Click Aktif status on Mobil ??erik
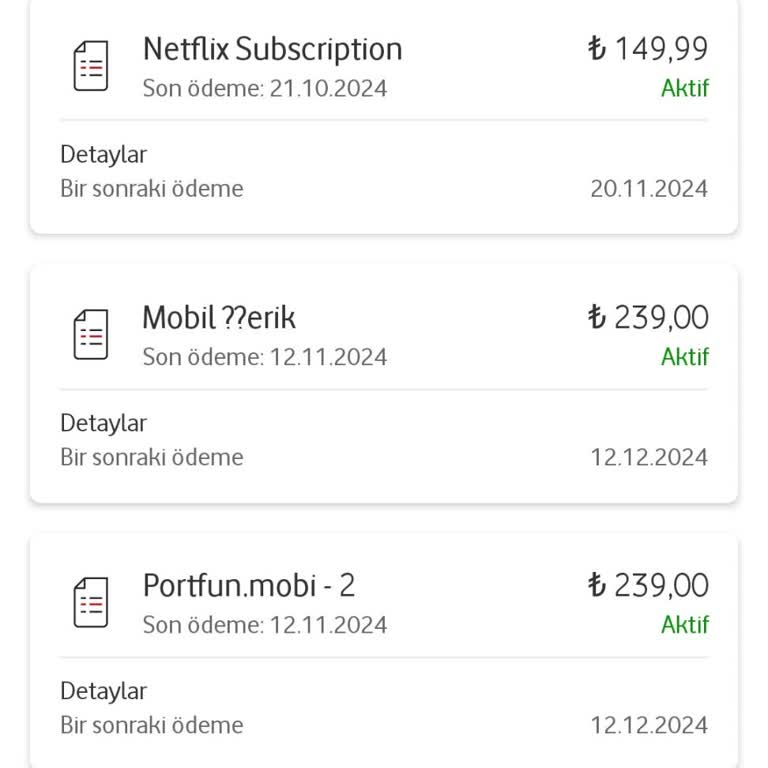 [x=684, y=357]
